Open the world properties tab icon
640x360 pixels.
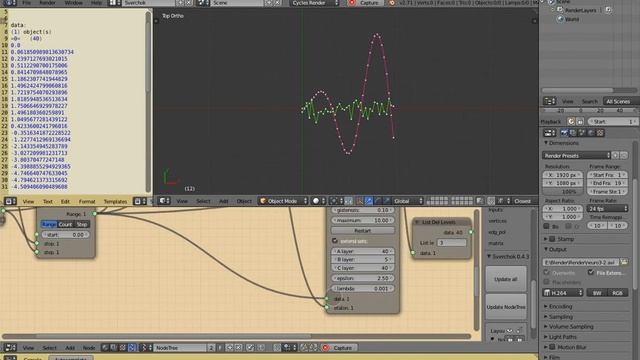coord(591,133)
